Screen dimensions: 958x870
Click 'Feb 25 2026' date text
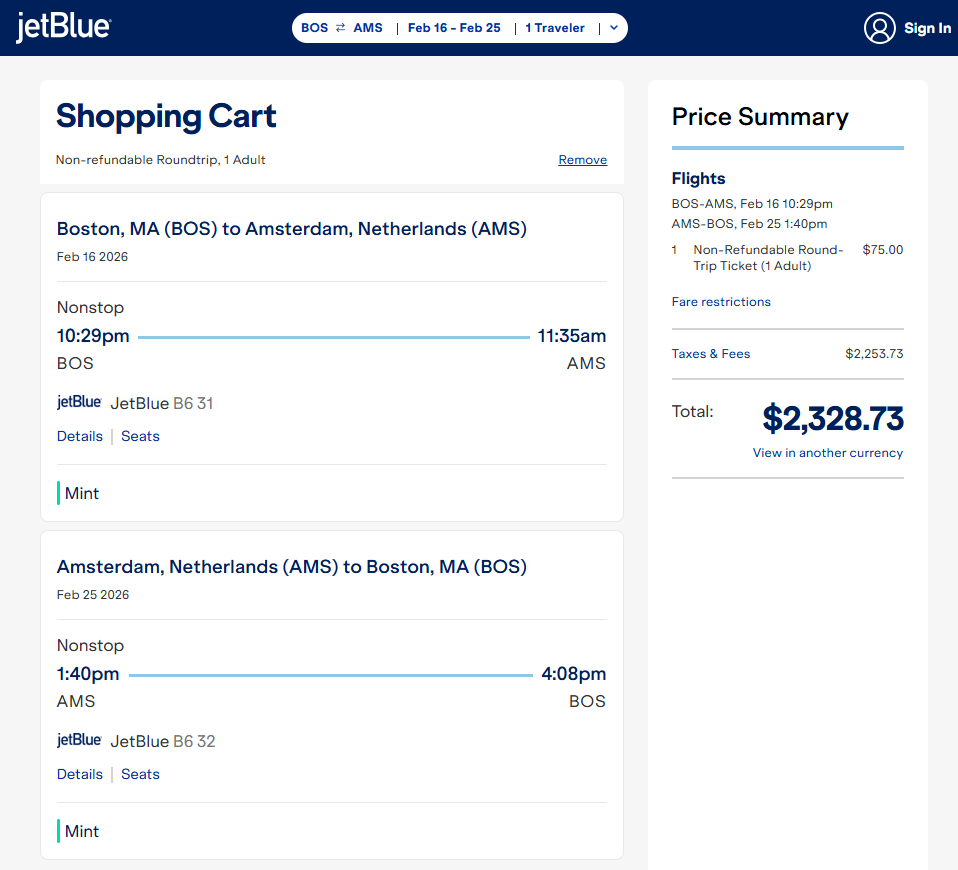[93, 594]
